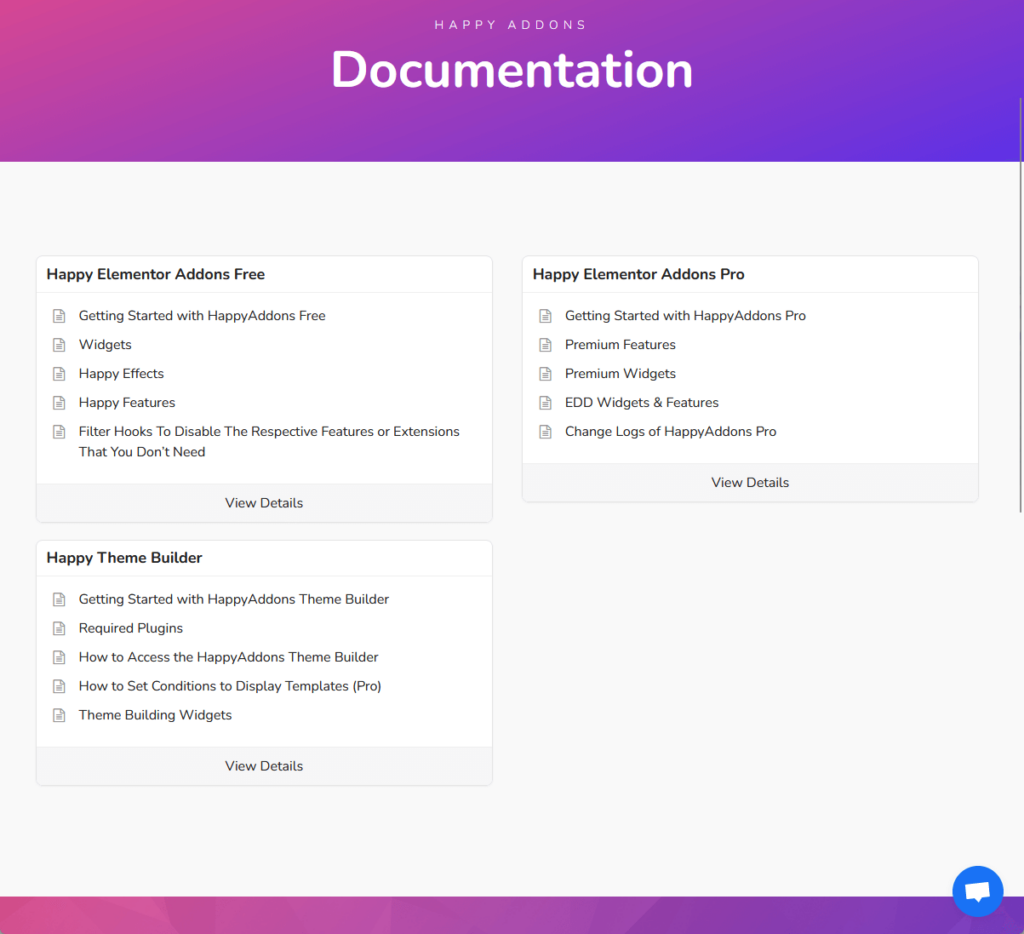Click document icon beside How to Access Theme Builder
The image size is (1024, 934).
(x=59, y=657)
